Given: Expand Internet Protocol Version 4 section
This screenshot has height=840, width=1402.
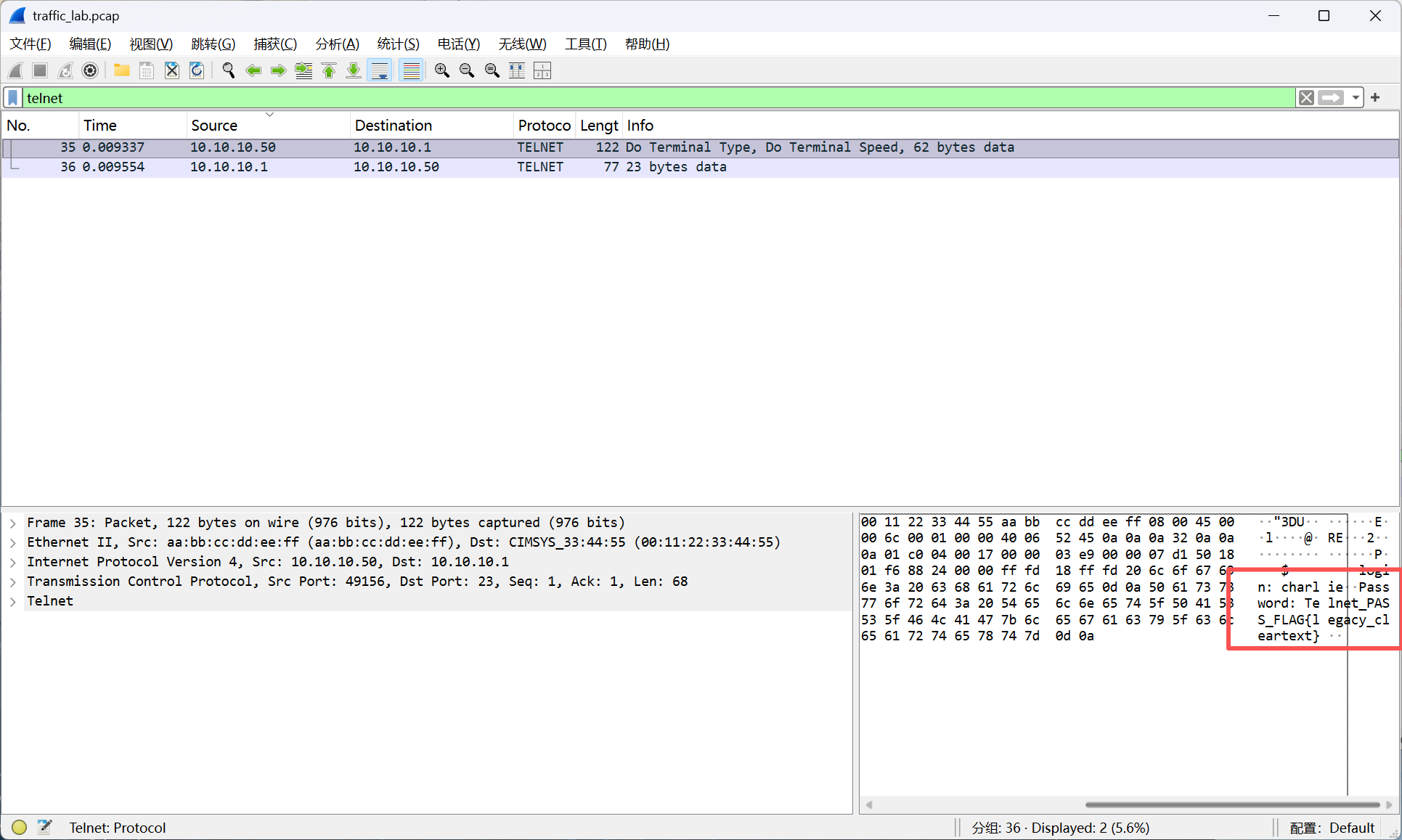Looking at the screenshot, I should click(x=13, y=562).
